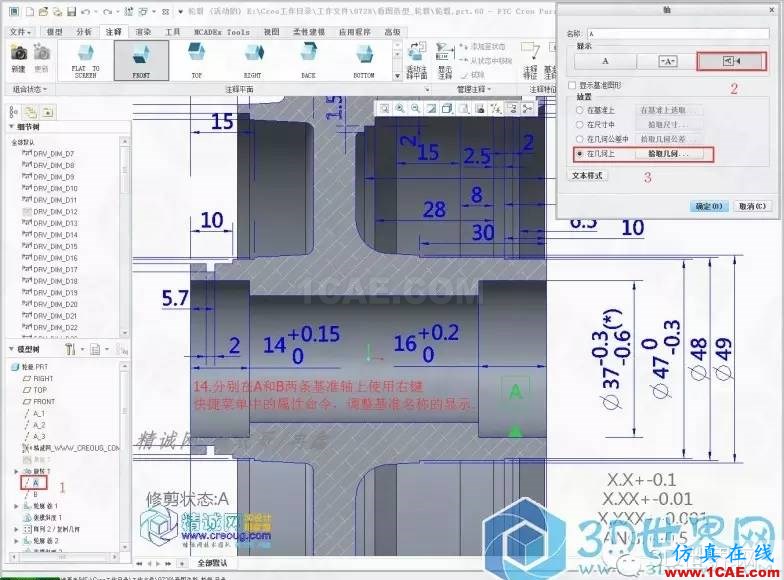Open the 组合状态 dropdown
784x580 pixels.
[x=30, y=90]
